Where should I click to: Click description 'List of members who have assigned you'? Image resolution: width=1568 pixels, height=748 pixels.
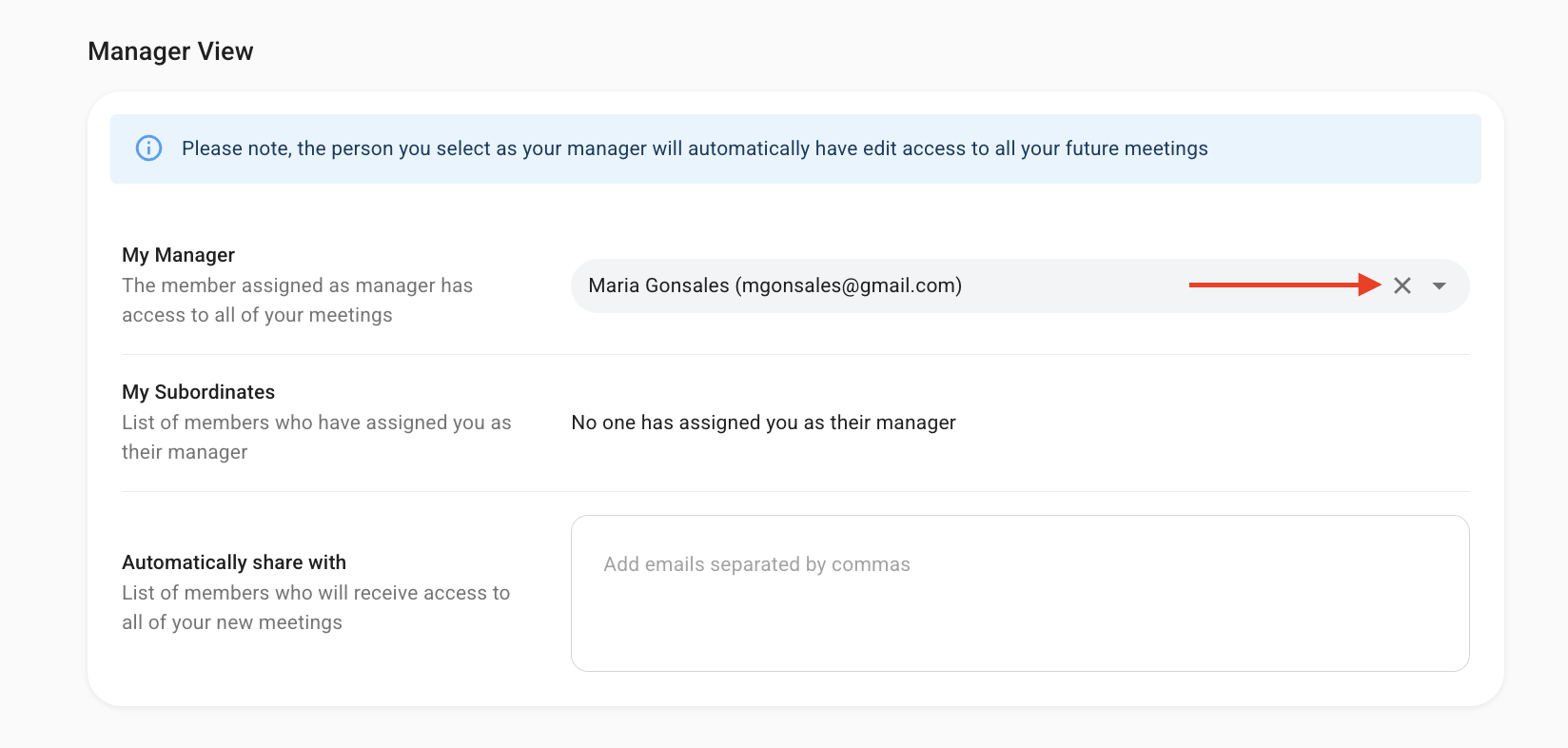pos(316,437)
